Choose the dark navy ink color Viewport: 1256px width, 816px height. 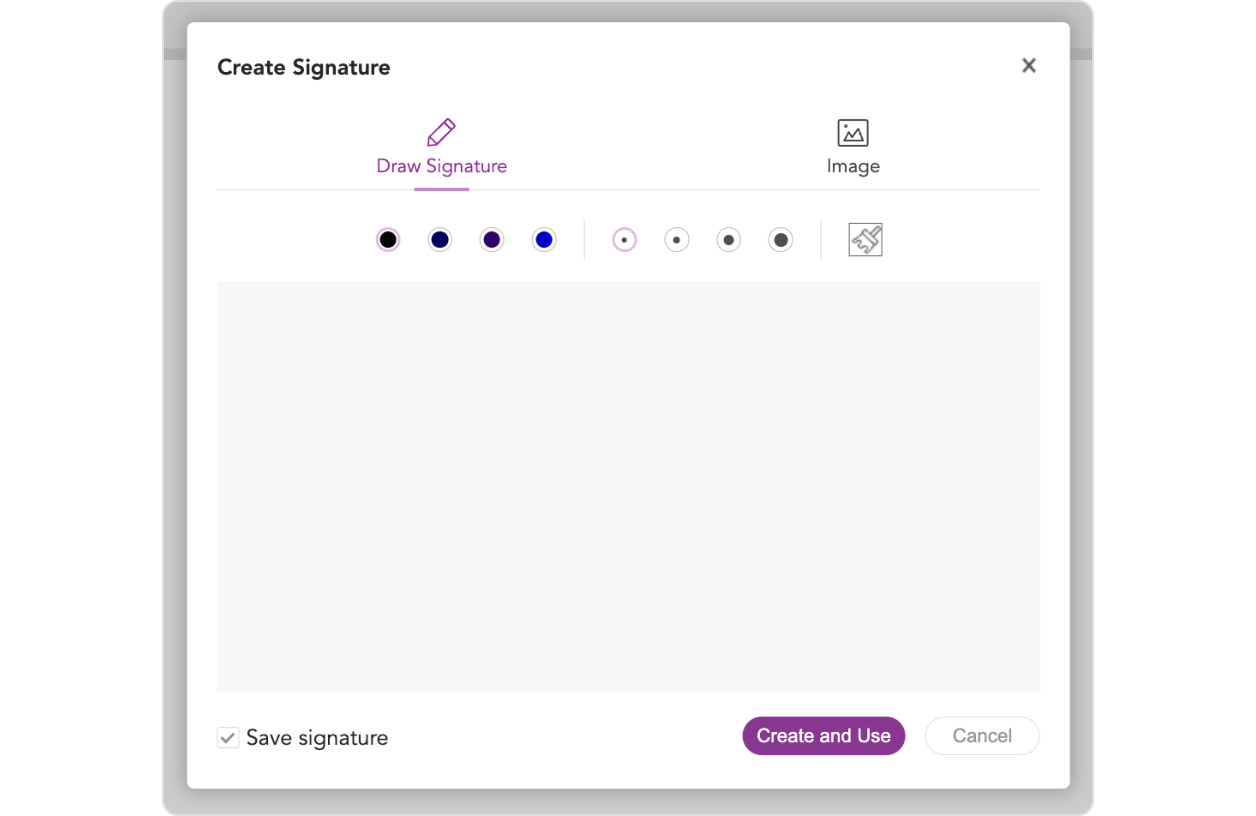(440, 240)
